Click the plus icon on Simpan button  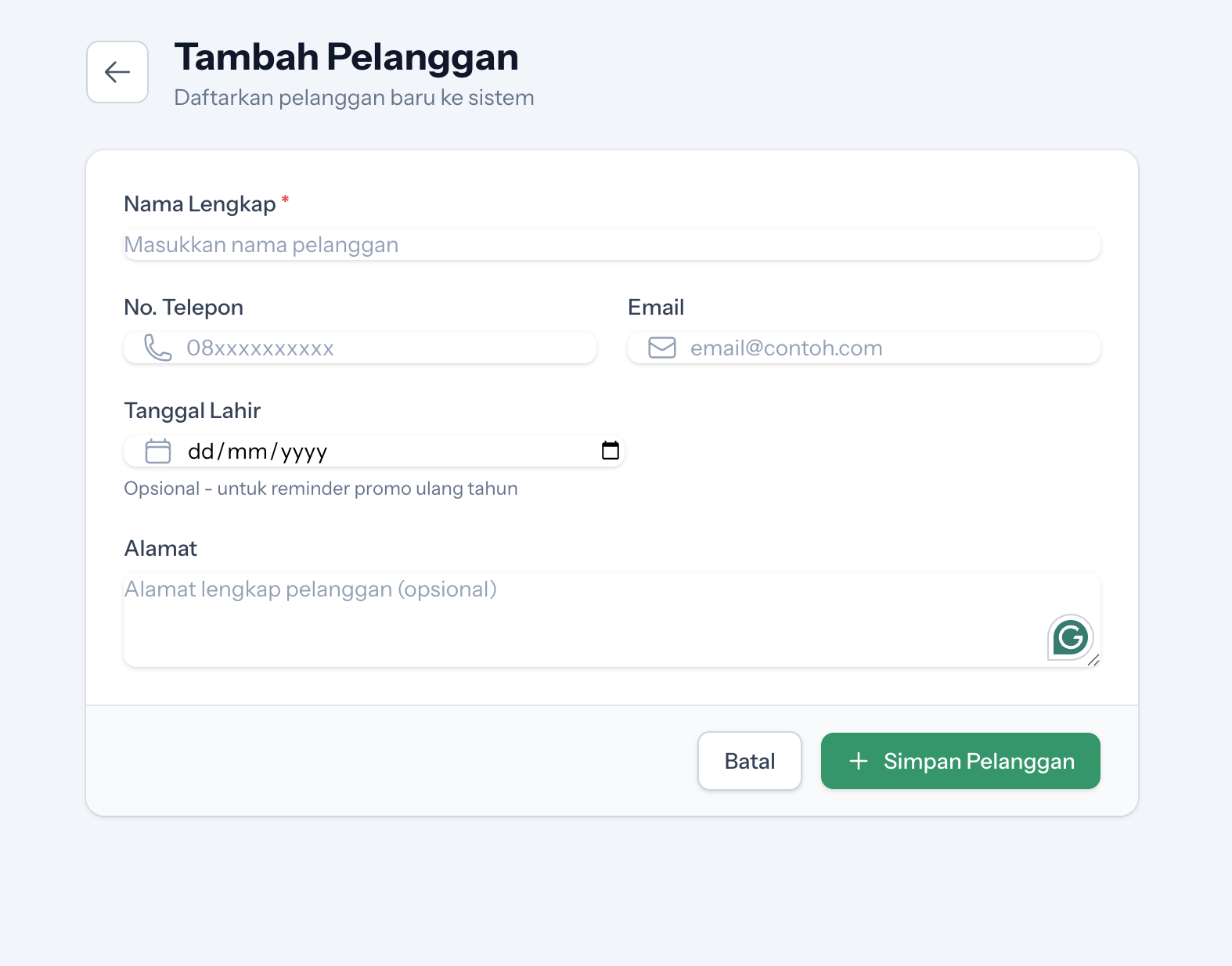pos(859,761)
